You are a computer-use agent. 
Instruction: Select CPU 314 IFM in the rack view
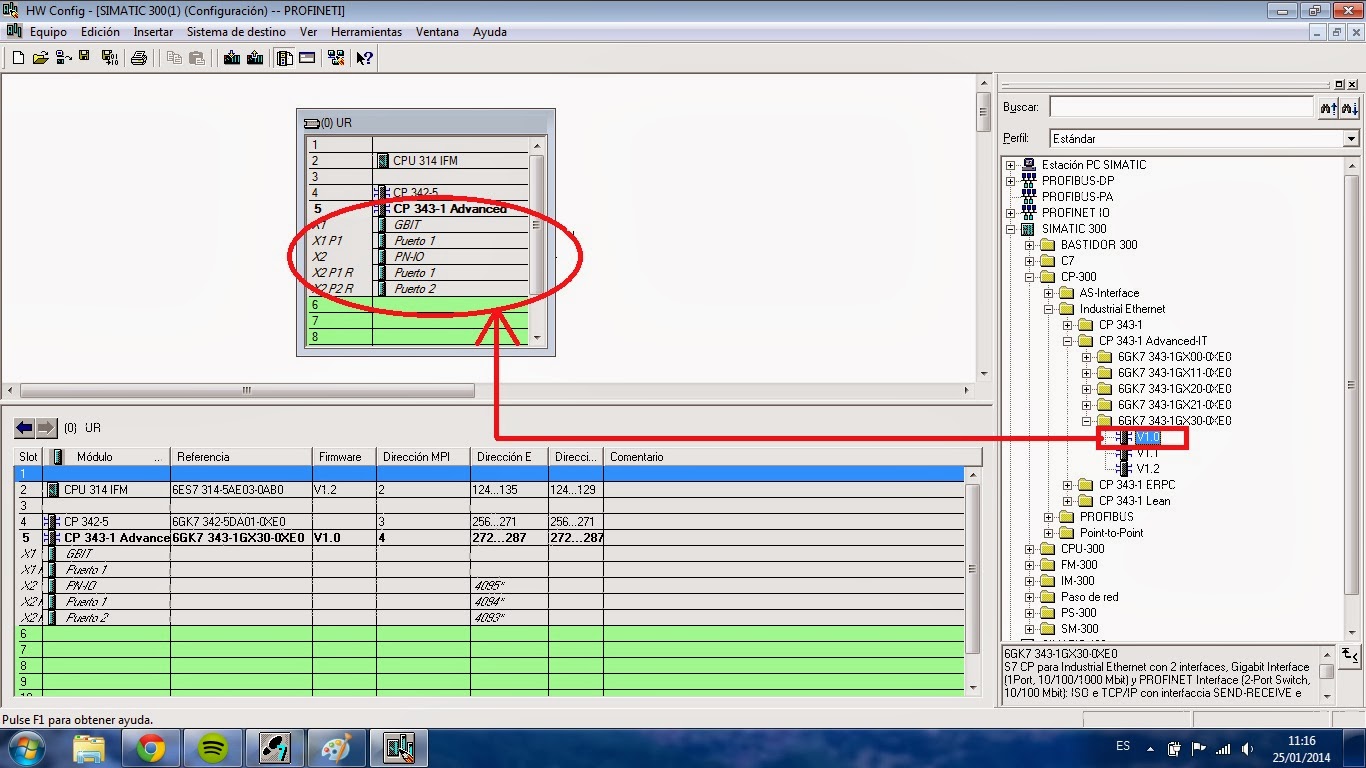pos(425,161)
